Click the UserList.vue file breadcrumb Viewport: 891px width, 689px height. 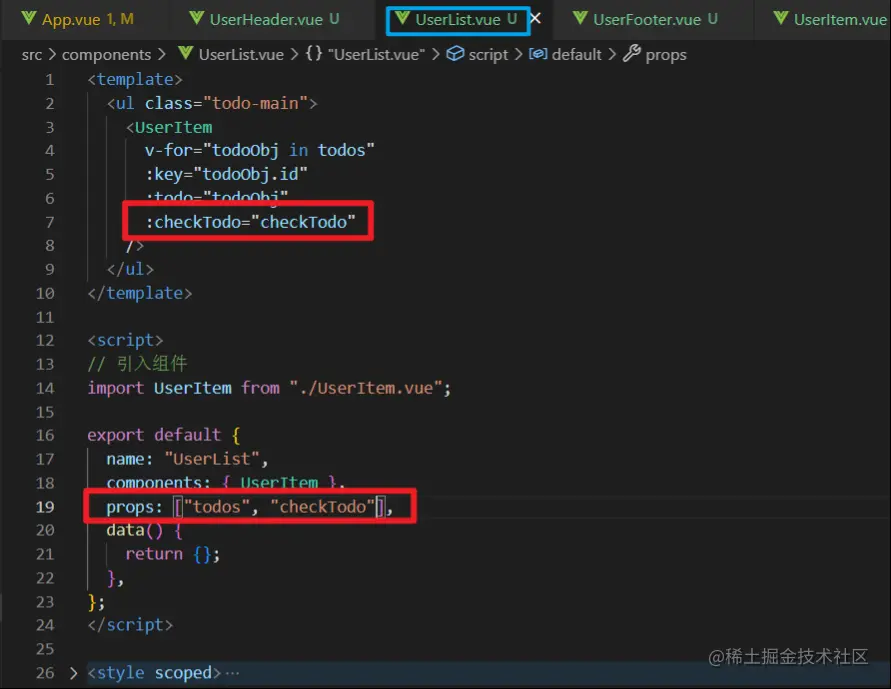[241, 55]
